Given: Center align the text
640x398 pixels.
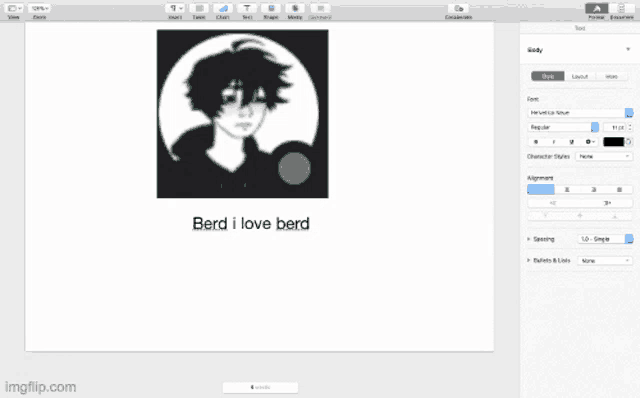Looking at the screenshot, I should pyautogui.click(x=567, y=189).
